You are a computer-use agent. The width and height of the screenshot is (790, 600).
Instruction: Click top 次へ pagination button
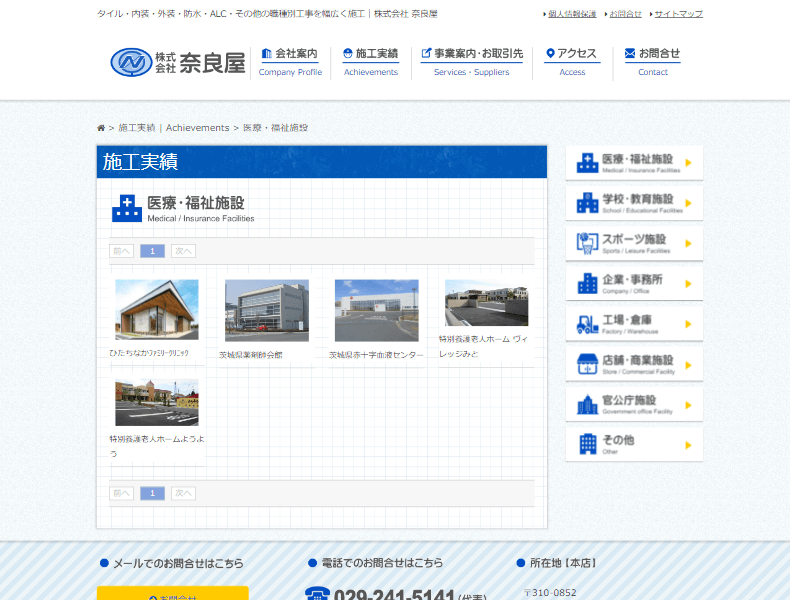click(183, 251)
